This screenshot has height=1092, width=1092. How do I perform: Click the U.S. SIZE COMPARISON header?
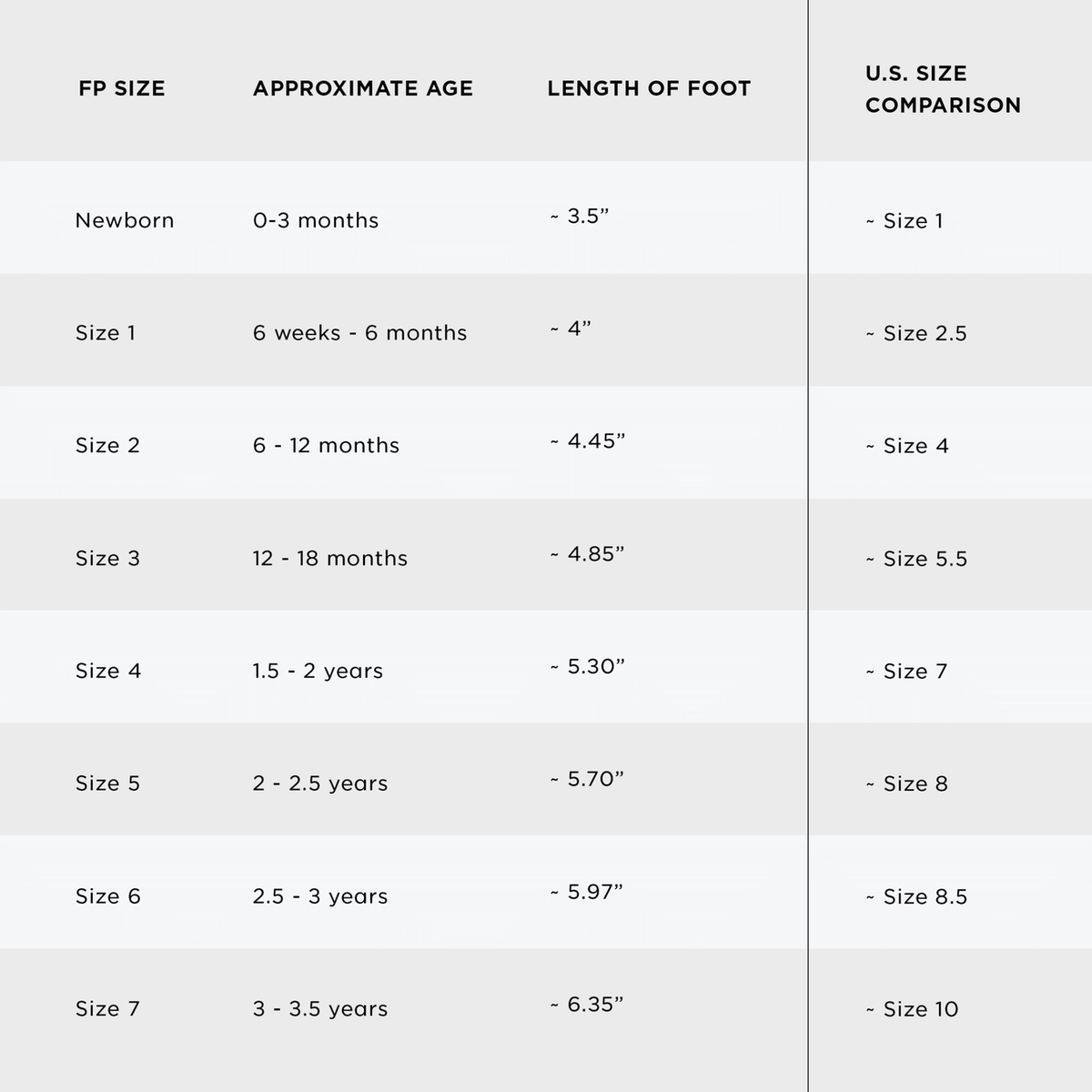coord(943,89)
